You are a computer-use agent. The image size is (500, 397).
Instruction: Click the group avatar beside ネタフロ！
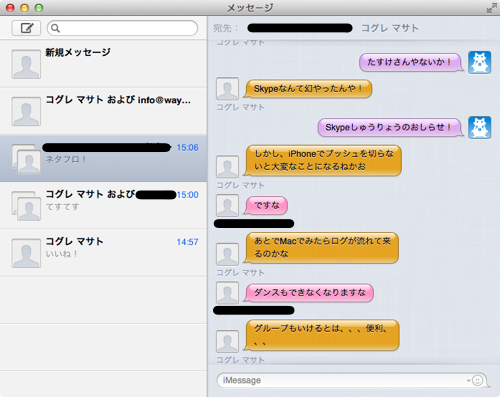click(26, 159)
